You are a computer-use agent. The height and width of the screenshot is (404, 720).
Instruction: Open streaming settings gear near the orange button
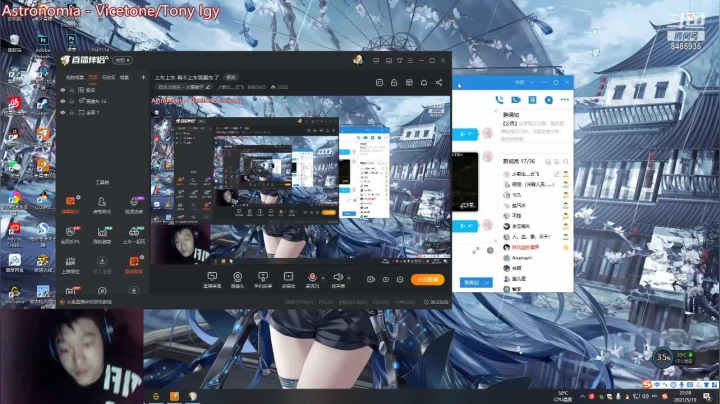pyautogui.click(x=400, y=279)
